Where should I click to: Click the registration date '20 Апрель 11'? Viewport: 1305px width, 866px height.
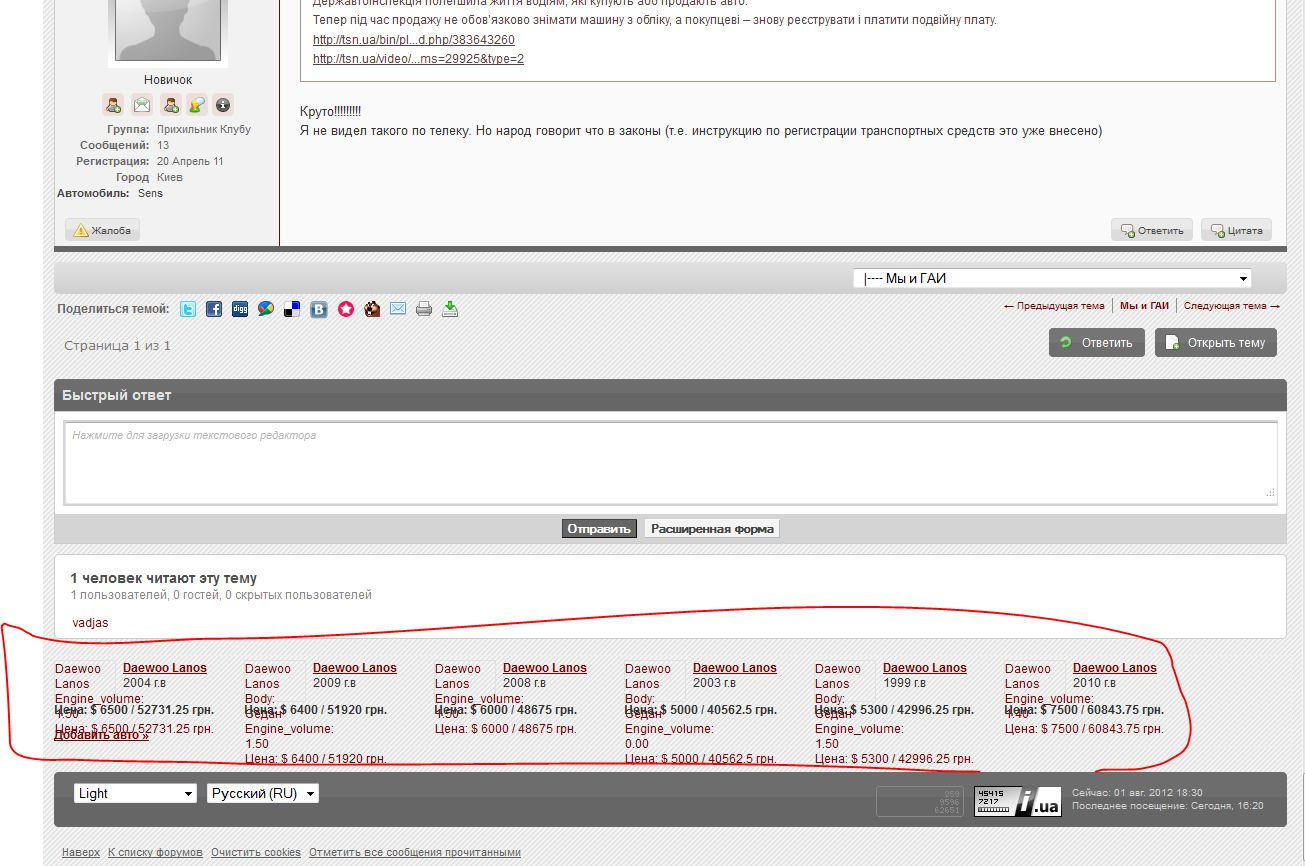[190, 161]
